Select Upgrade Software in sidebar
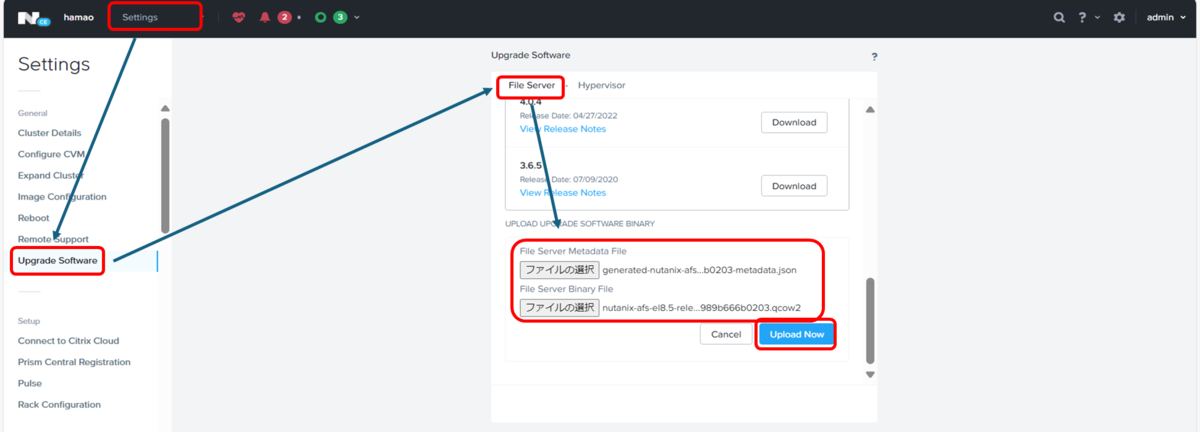1200x432 pixels. tap(58, 261)
